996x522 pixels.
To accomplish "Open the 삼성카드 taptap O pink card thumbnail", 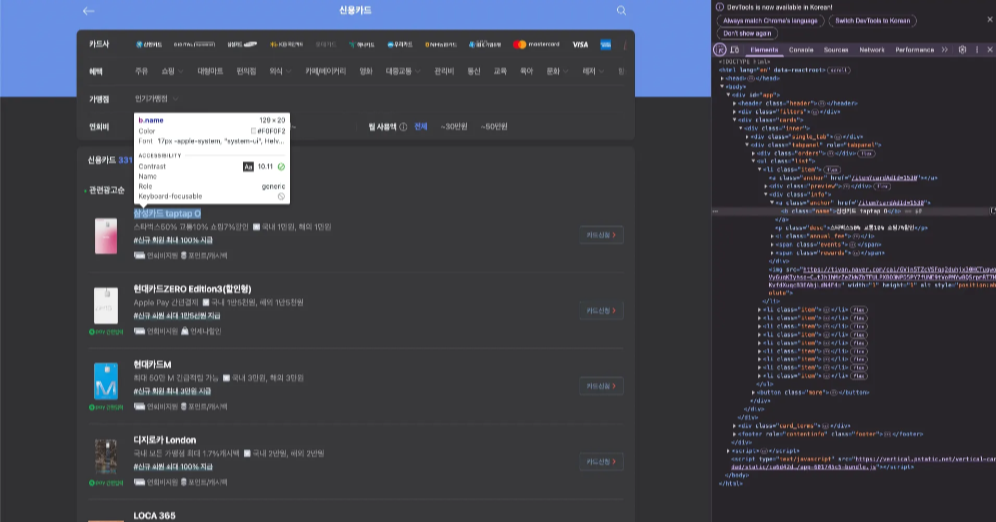I will 106,236.
